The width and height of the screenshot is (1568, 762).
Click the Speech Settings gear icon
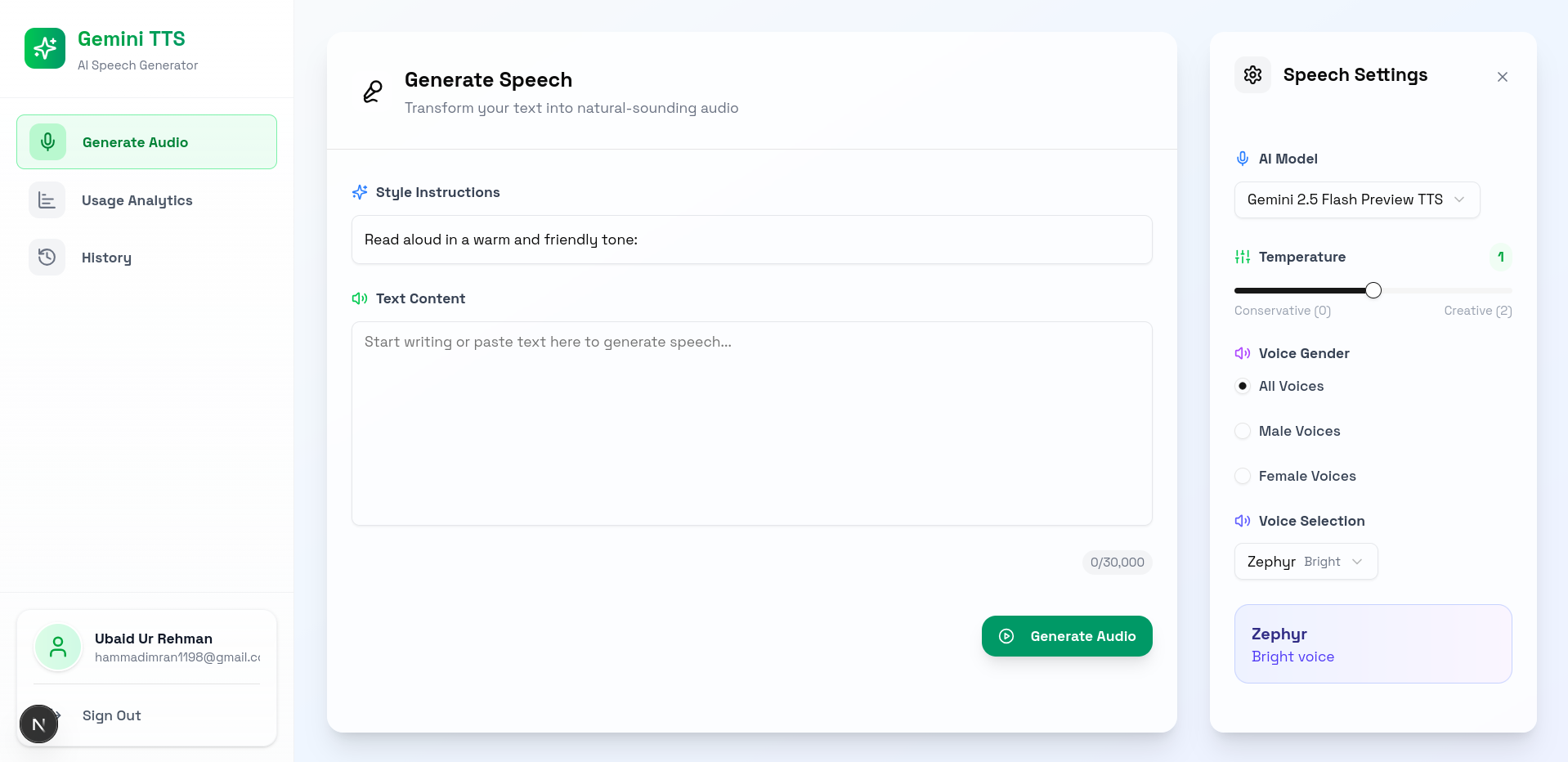coord(1252,74)
